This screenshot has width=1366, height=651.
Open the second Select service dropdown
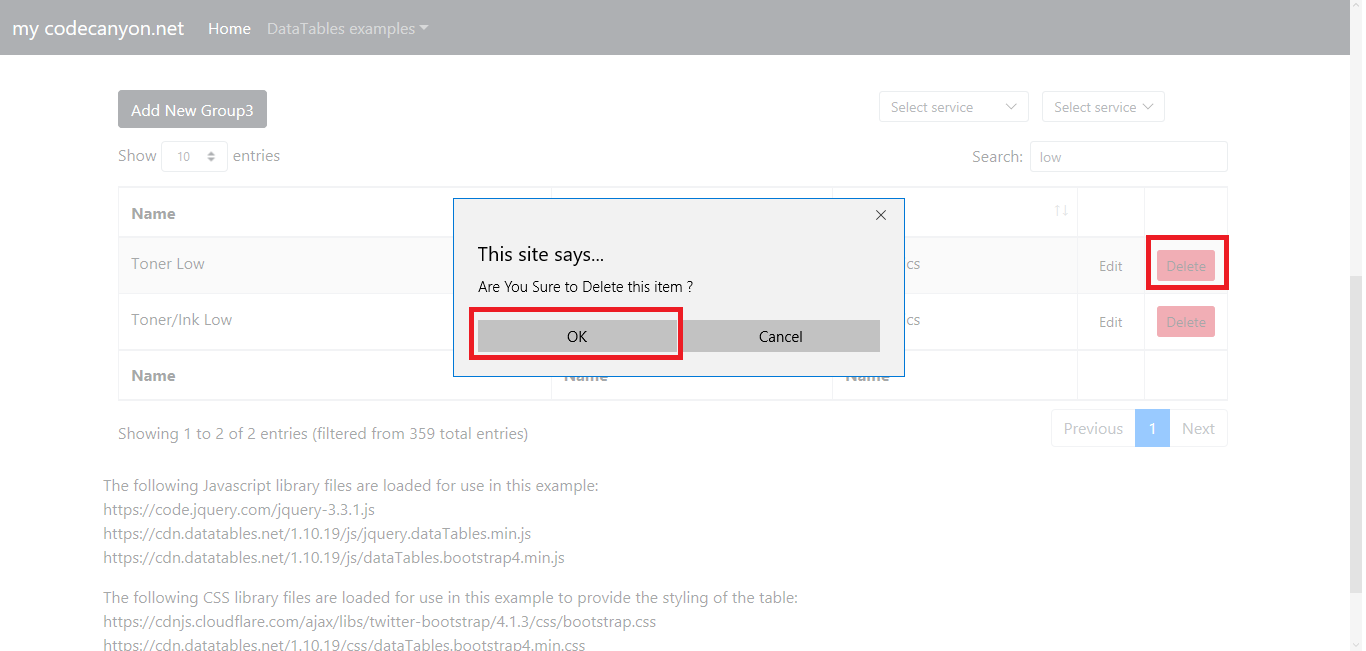click(1102, 107)
